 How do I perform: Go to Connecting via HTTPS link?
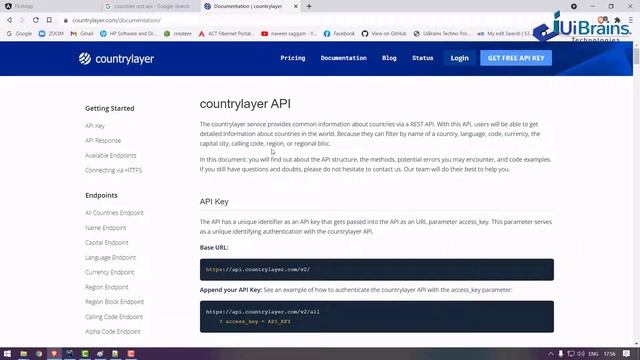point(113,170)
